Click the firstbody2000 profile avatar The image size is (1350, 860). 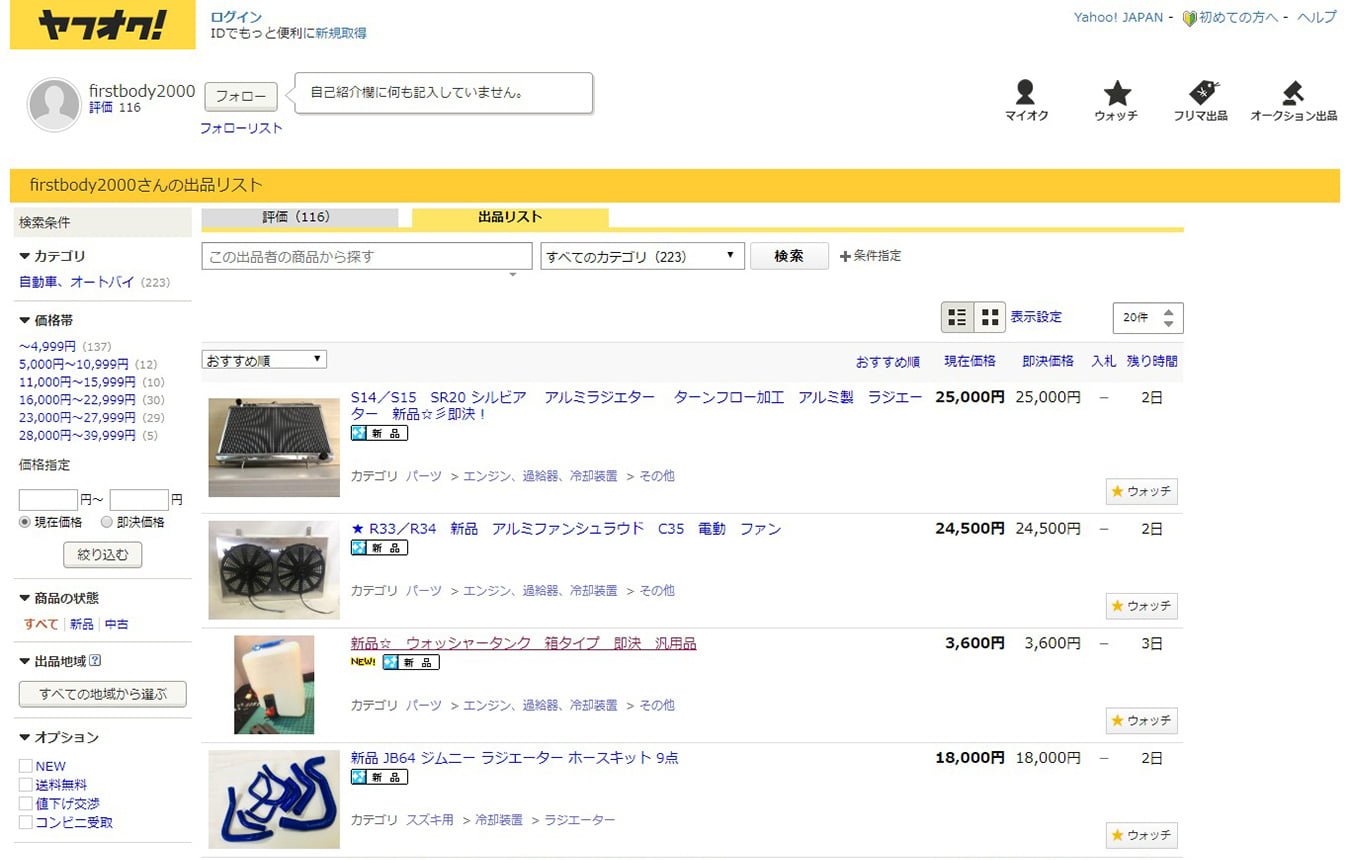pos(54,104)
